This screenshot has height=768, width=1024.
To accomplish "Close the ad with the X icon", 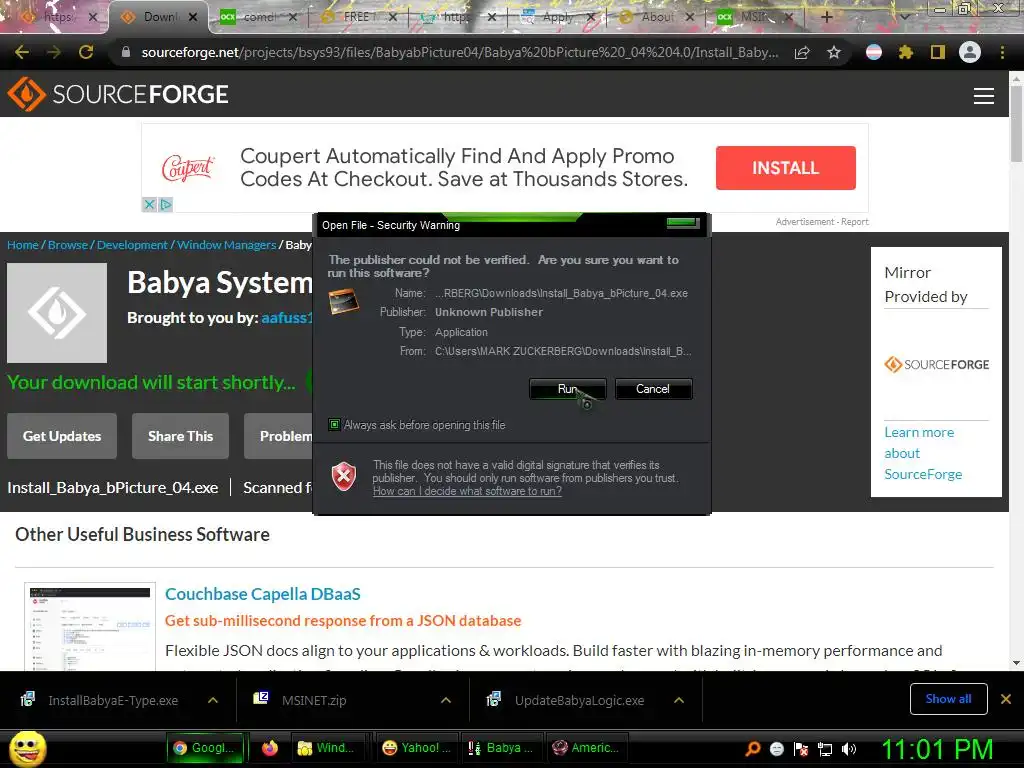I will pos(150,204).
